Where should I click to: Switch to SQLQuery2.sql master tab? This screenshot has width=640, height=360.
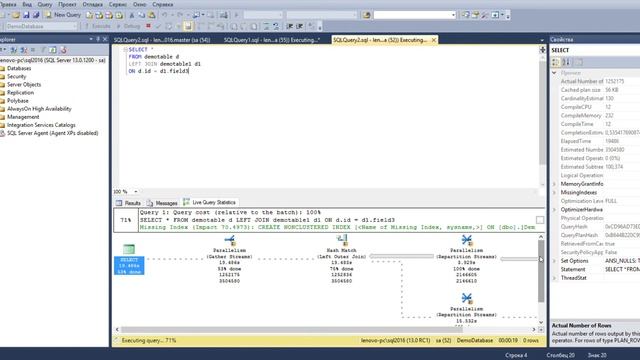pyautogui.click(x=162, y=40)
